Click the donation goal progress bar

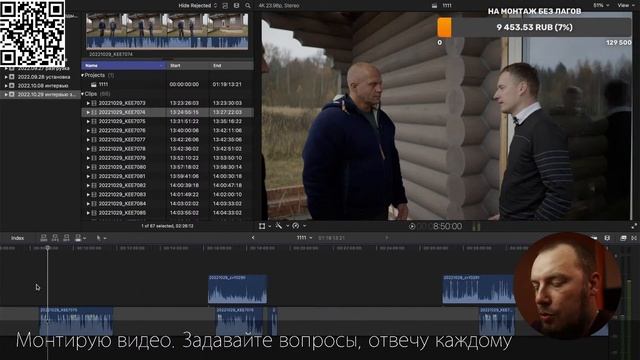pyautogui.click(x=535, y=27)
